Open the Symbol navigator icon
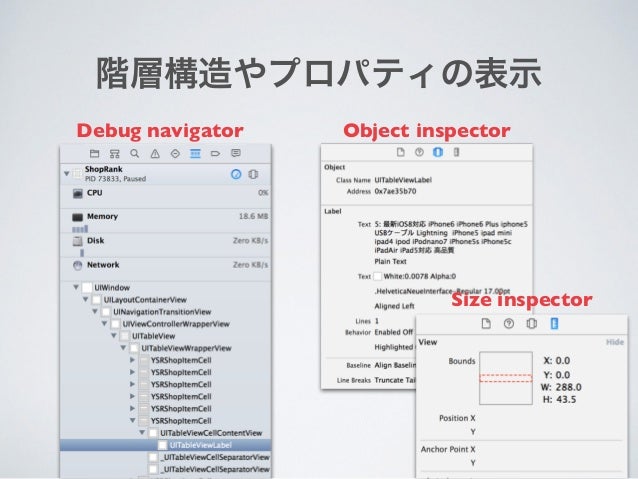The image size is (638, 479). pyautogui.click(x=115, y=153)
